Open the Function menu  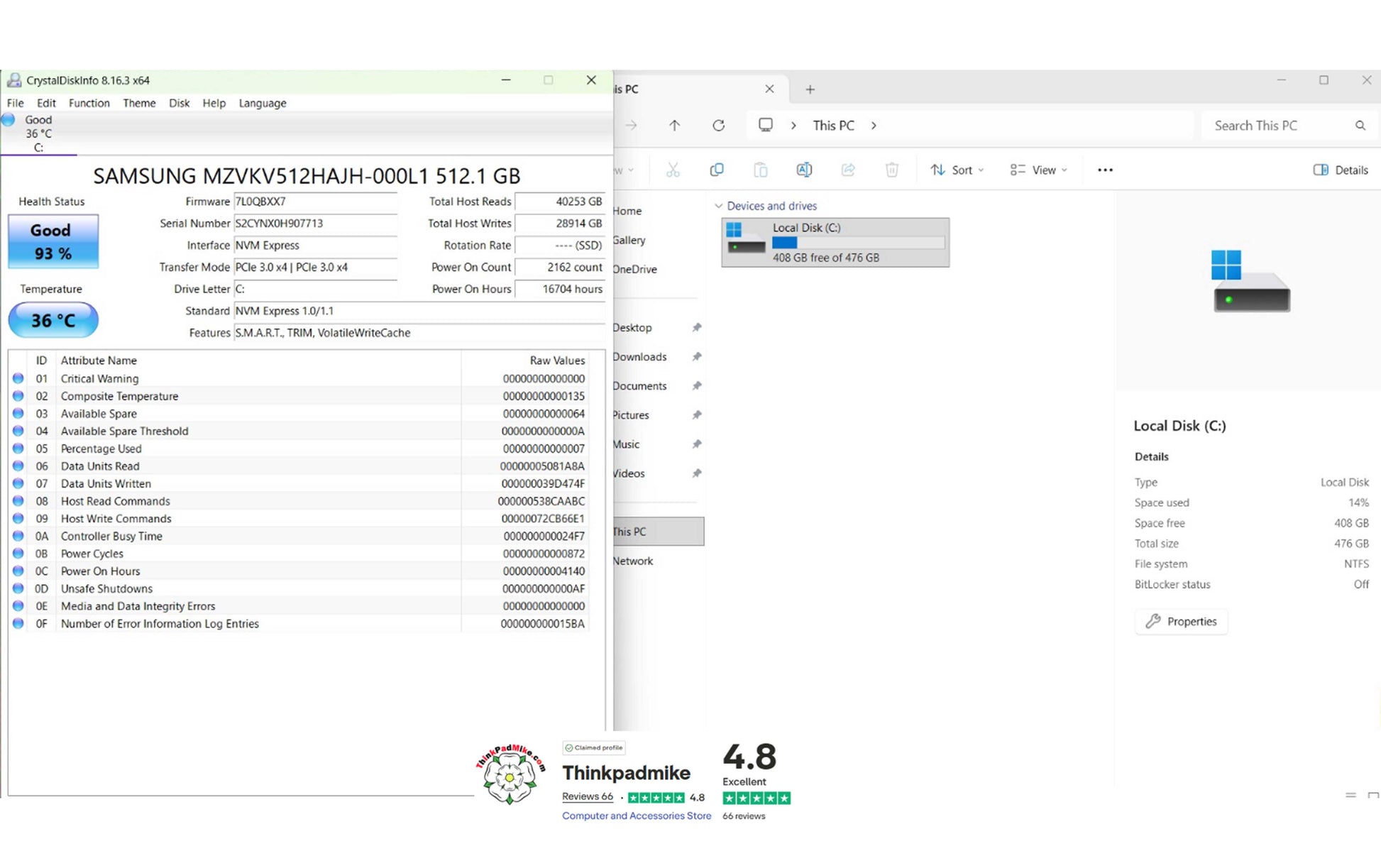(89, 103)
